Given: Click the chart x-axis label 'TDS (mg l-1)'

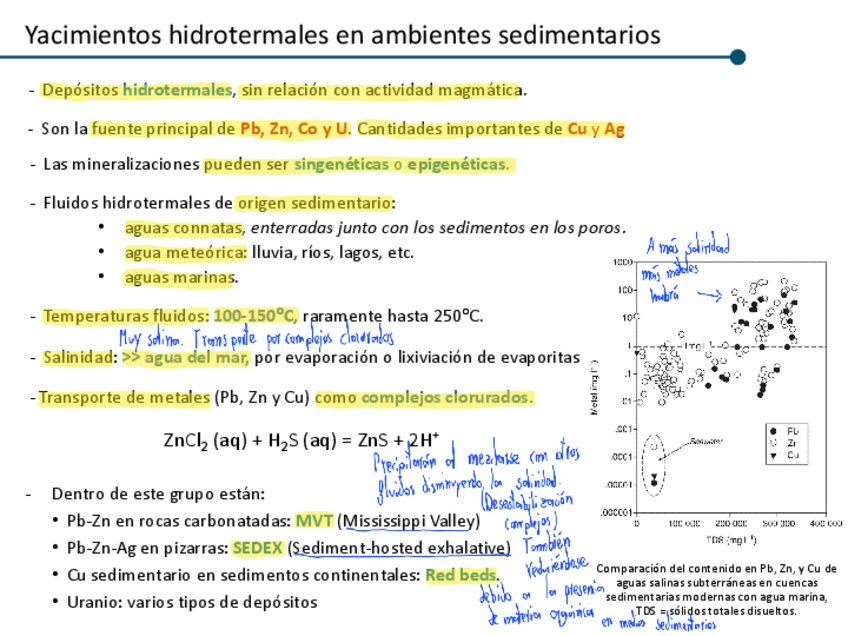Looking at the screenshot, I should pos(731,540).
